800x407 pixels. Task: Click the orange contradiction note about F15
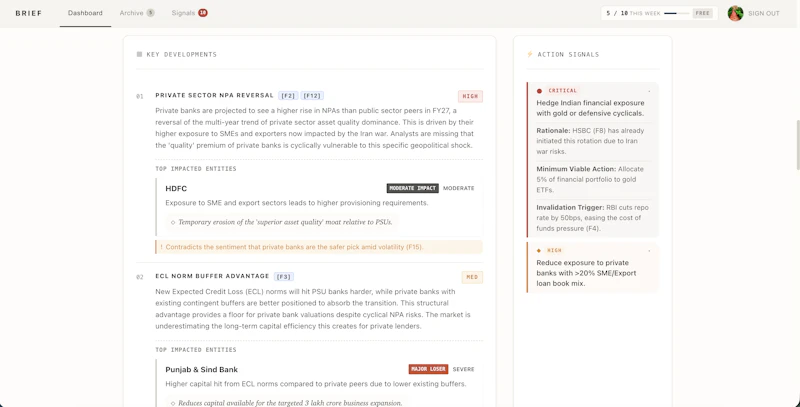coord(319,247)
